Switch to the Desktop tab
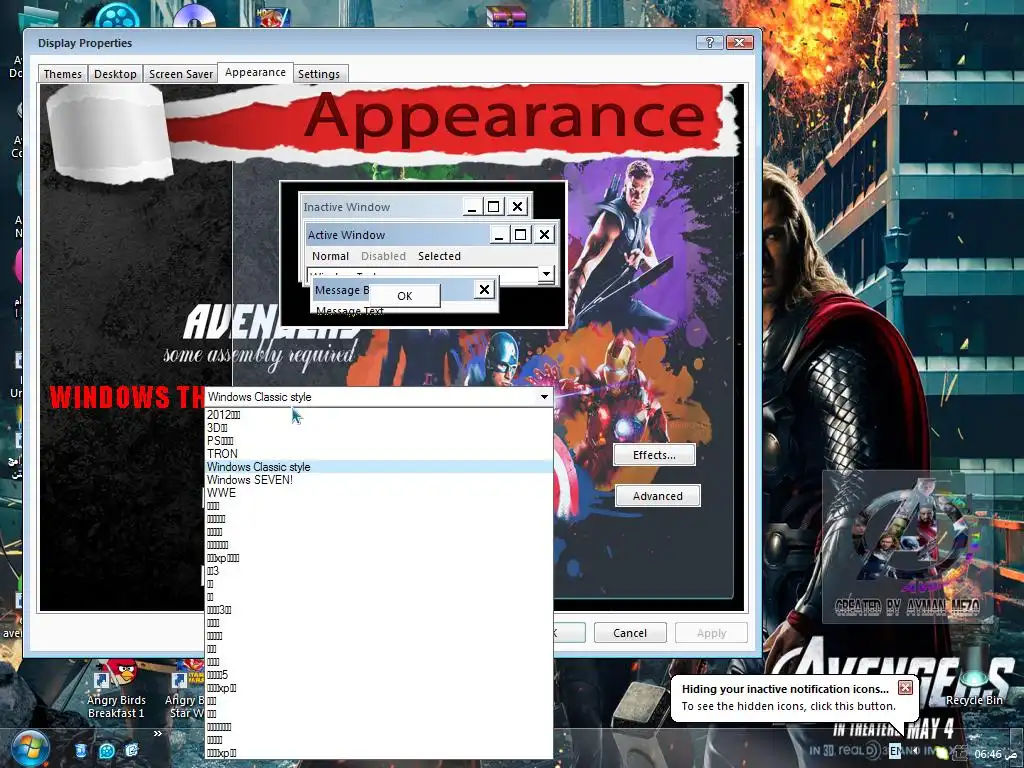Image resolution: width=1024 pixels, height=768 pixels. click(115, 74)
